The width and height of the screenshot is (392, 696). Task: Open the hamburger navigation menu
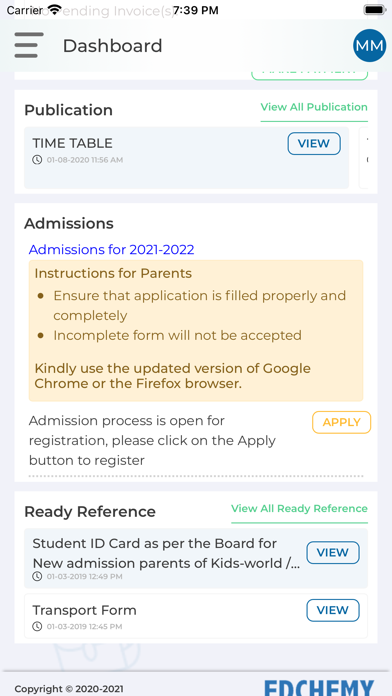29,45
